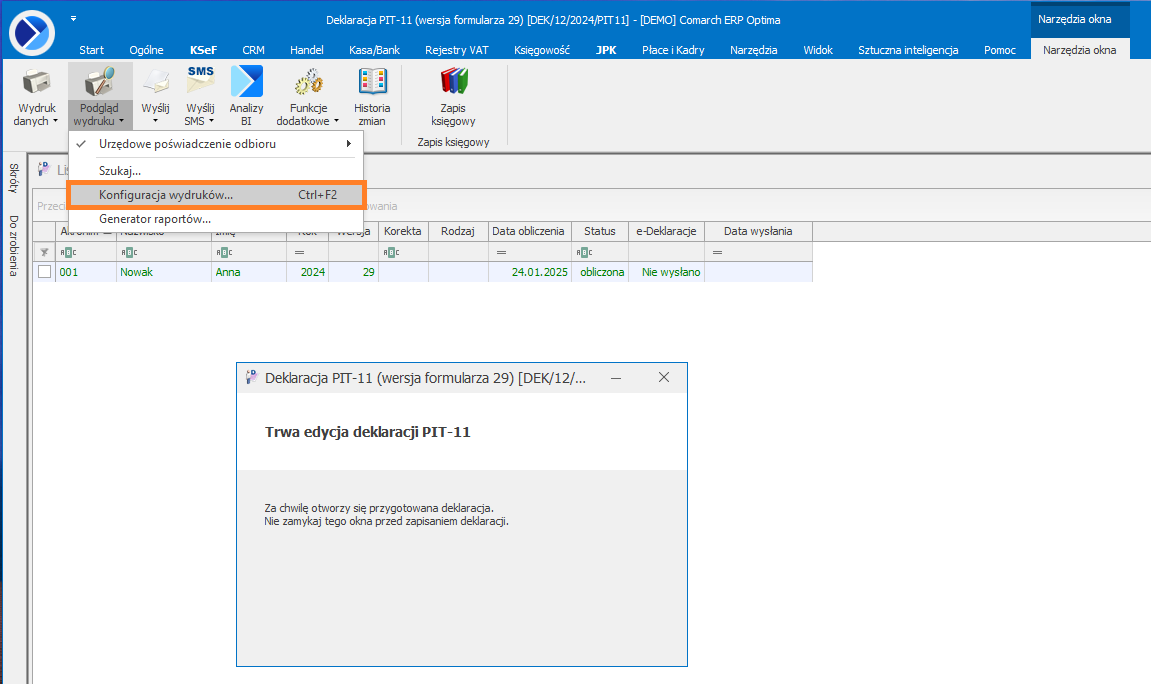Viewport: 1151px width, 684px height.
Task: Click the Wydruk danych printer icon
Action: point(36,82)
